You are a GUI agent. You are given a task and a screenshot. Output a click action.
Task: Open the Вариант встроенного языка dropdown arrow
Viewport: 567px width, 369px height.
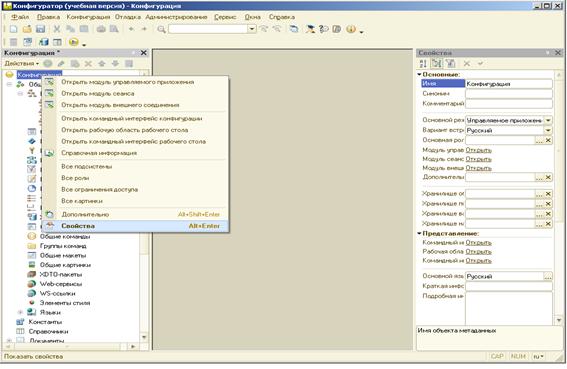[x=548, y=130]
